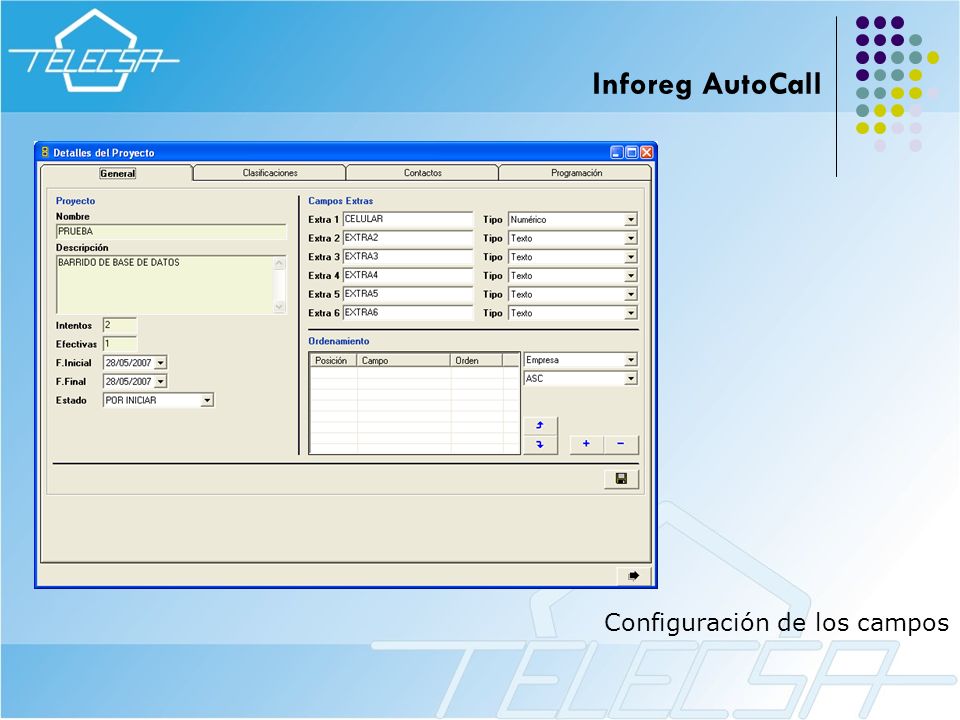Maximize the Detalles del Proyecto window
The image size is (960, 720).
[631, 152]
